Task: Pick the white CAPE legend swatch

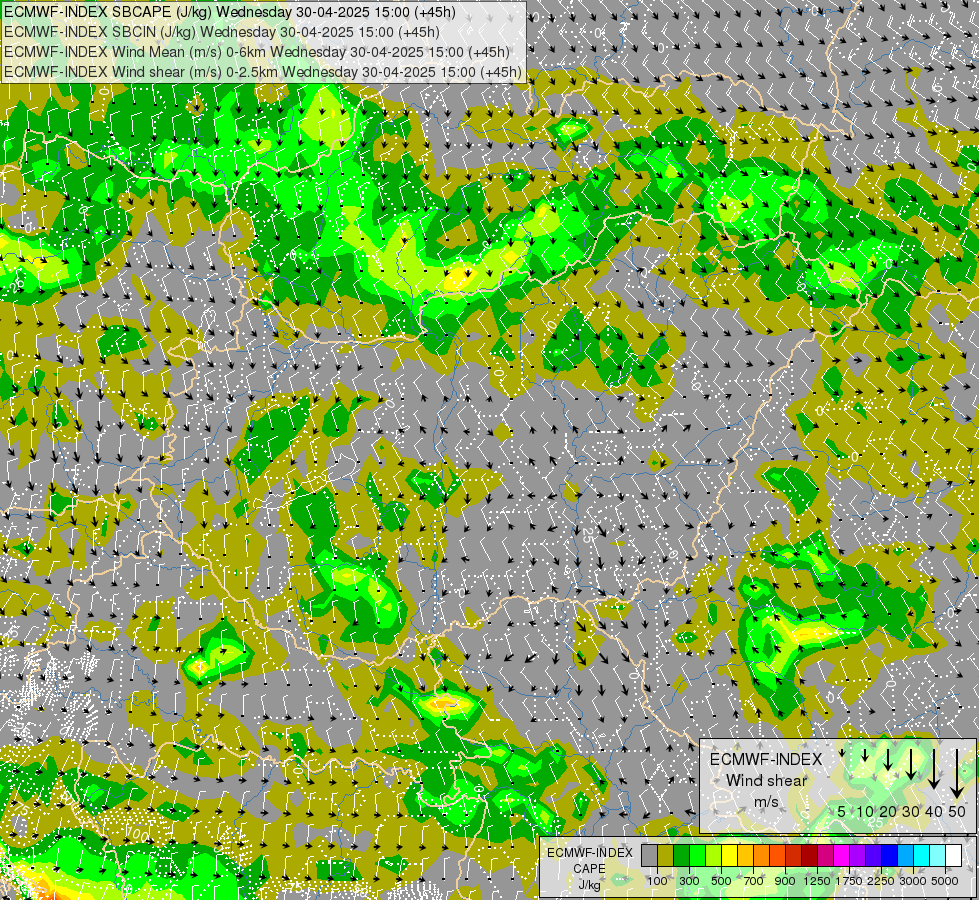Action: pyautogui.click(x=953, y=856)
